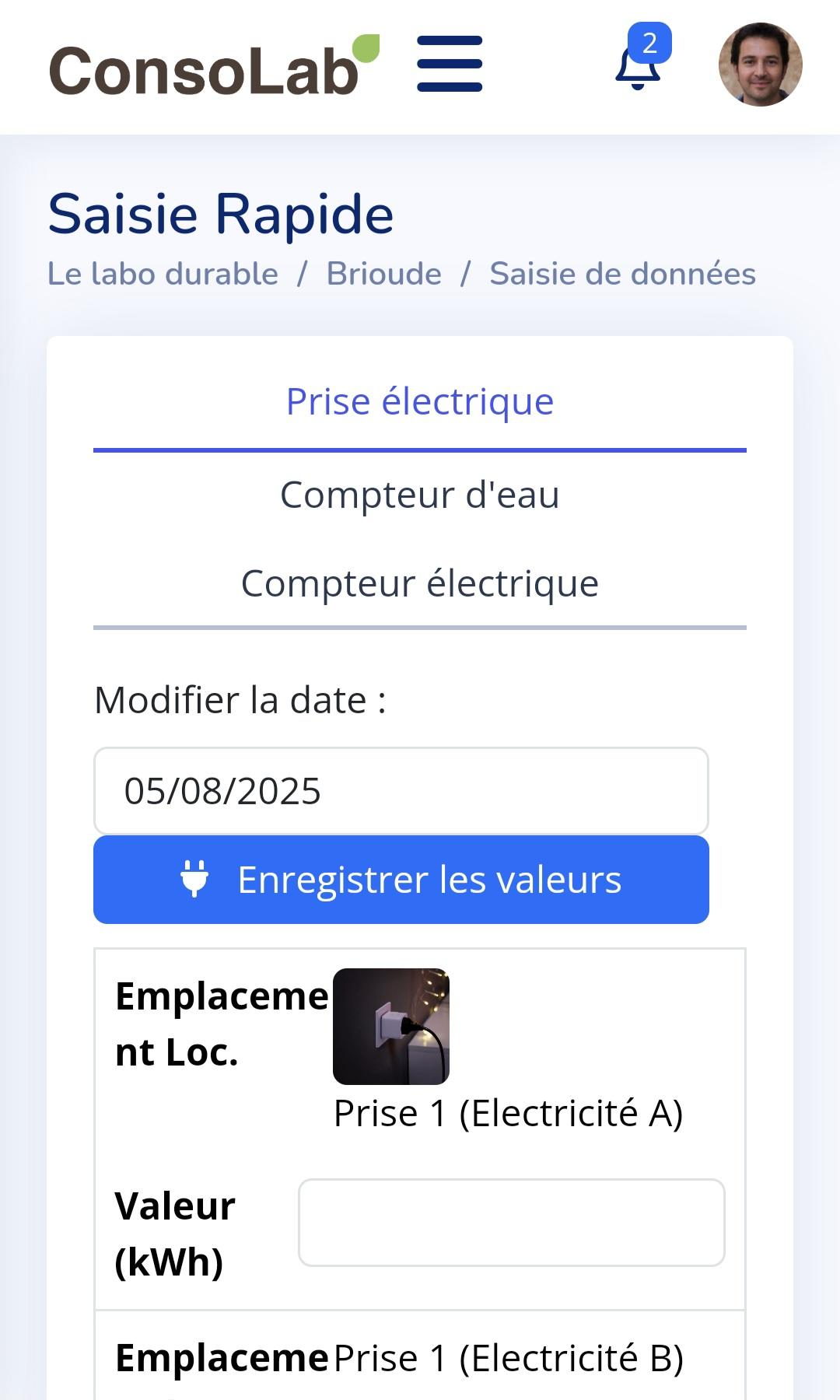
Task: Click the plug icon on the save button
Action: (x=194, y=880)
